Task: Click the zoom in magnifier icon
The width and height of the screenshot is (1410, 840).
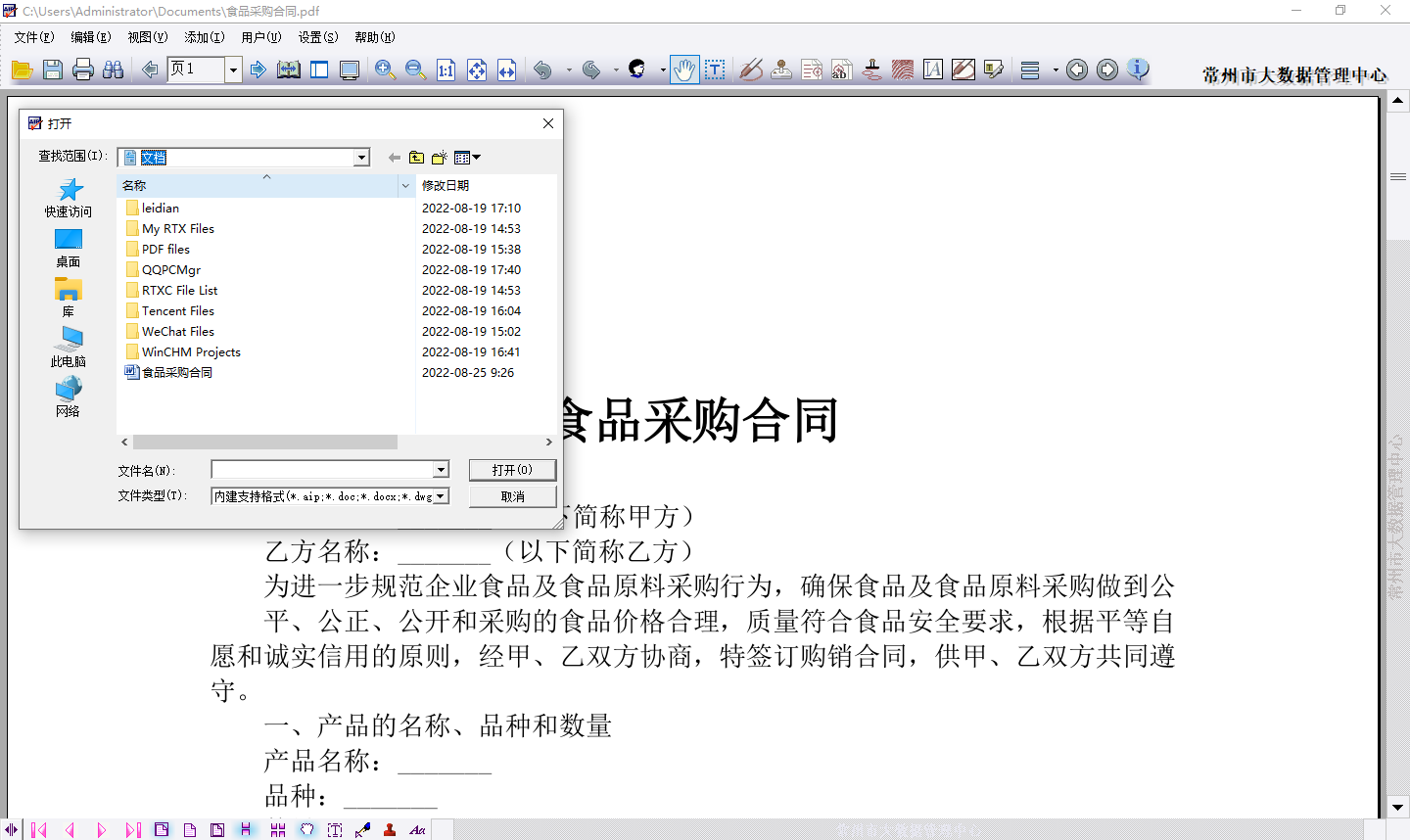Action: (x=385, y=70)
